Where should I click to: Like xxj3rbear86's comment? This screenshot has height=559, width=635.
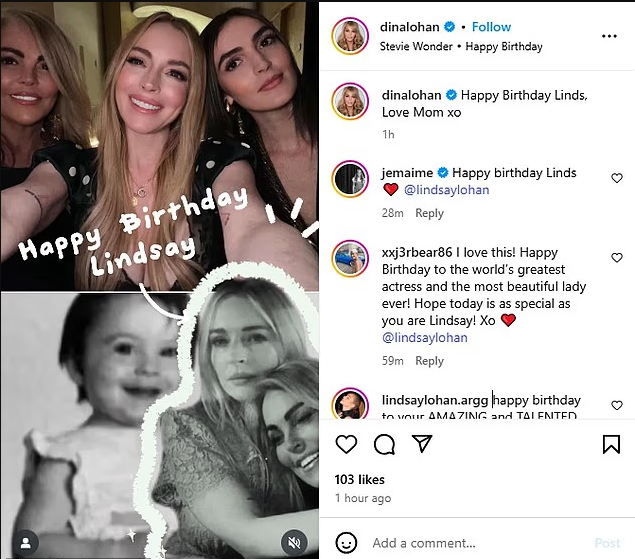[x=616, y=258]
